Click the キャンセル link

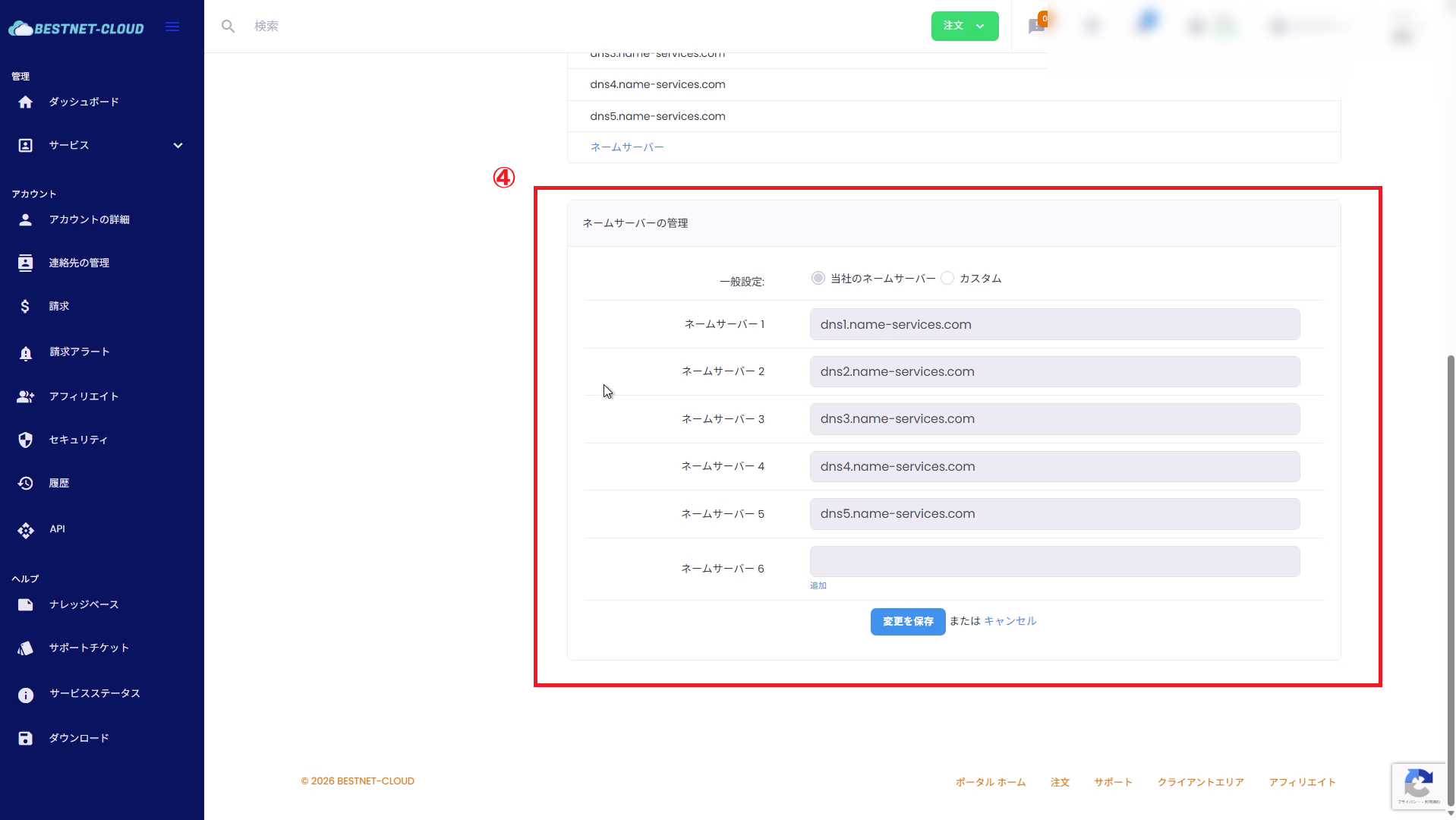click(x=1010, y=621)
